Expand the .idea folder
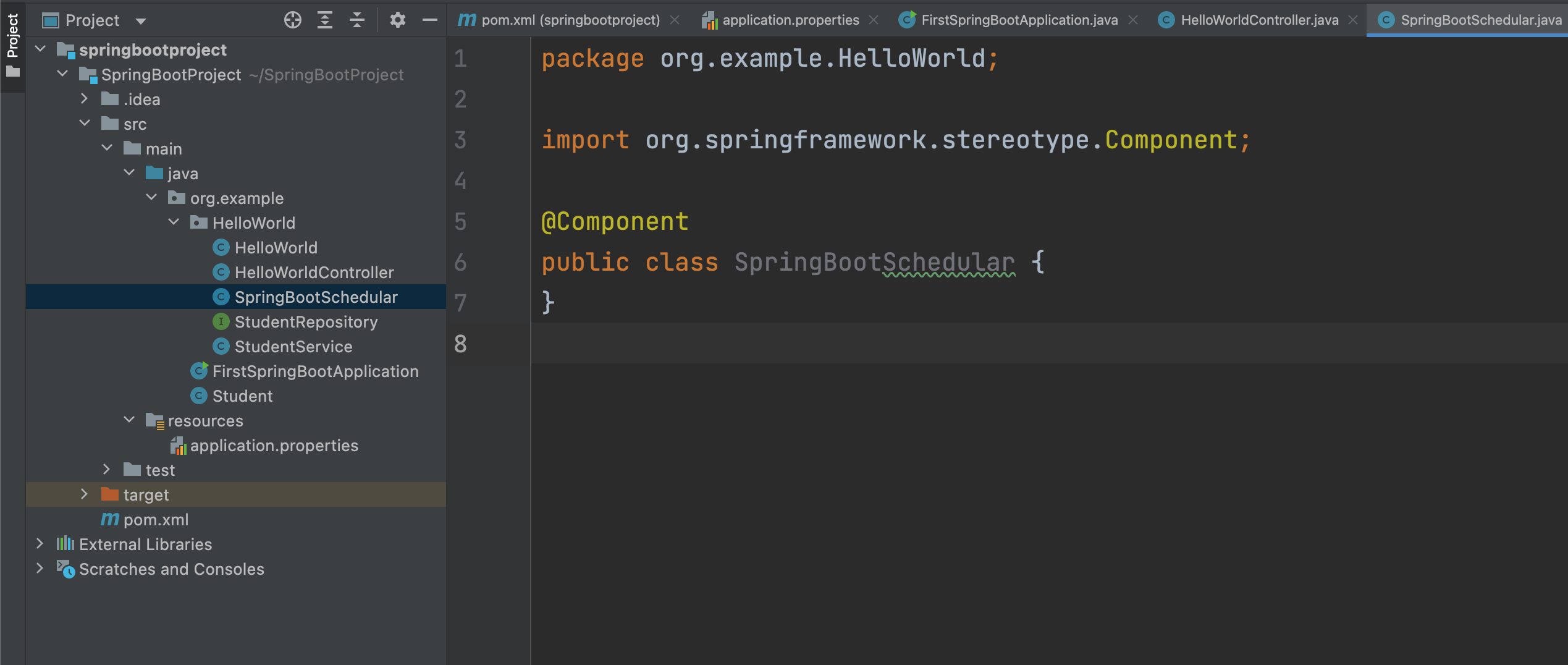The image size is (1568, 665). (85, 98)
